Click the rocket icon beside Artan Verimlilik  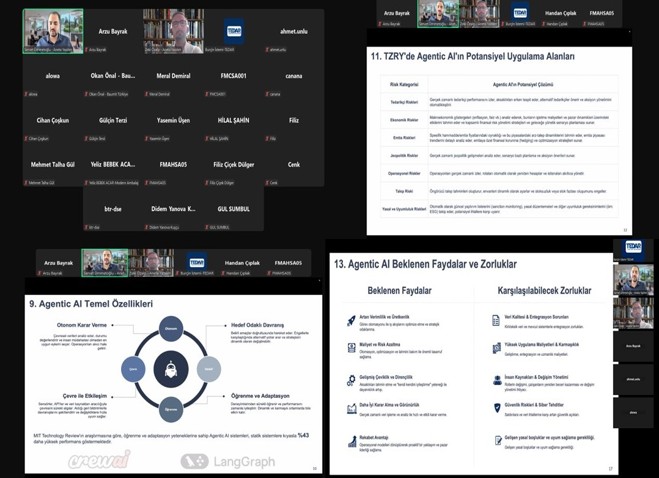[x=352, y=320]
